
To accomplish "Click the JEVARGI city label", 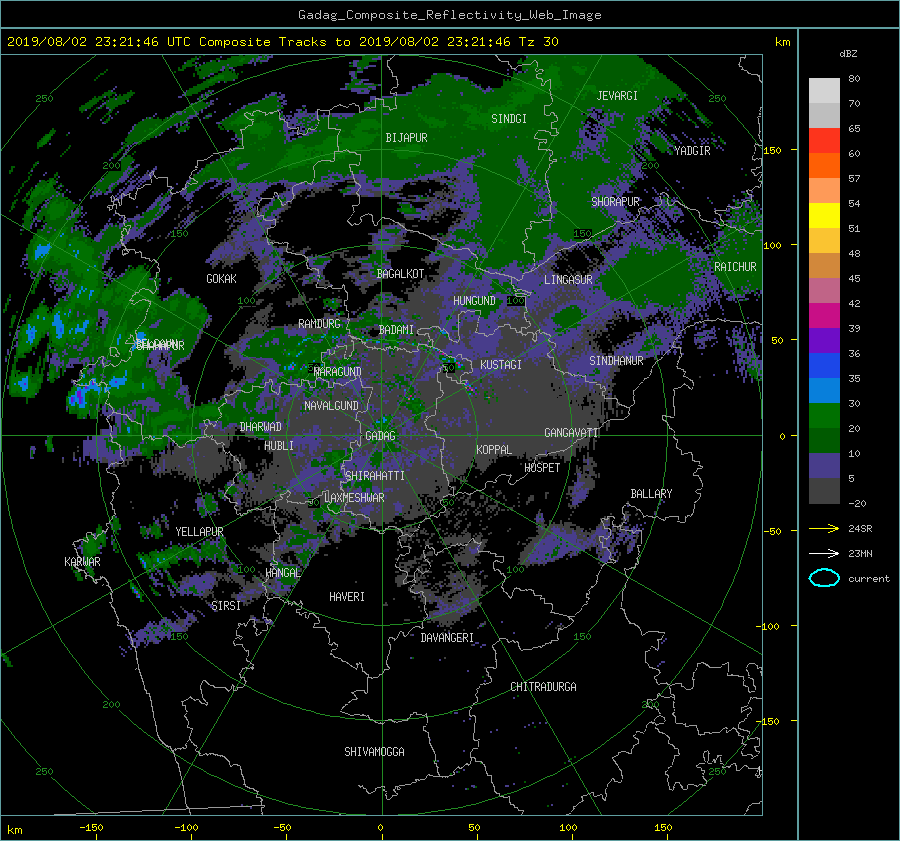I will click(x=617, y=96).
